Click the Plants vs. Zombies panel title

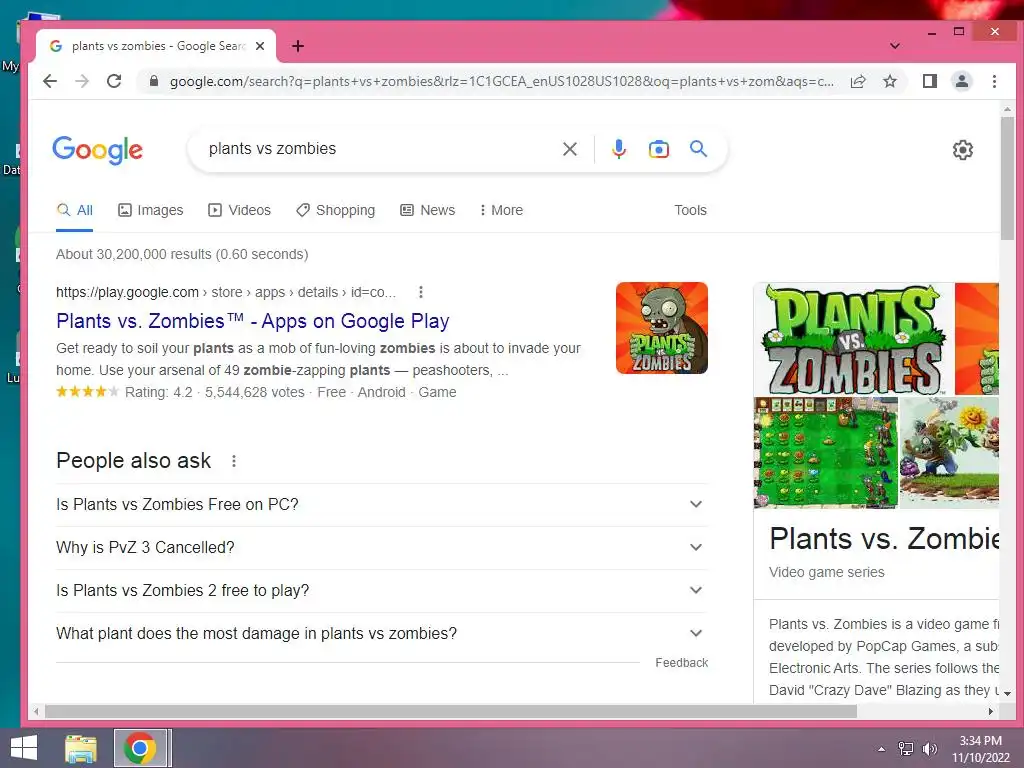[x=884, y=539]
